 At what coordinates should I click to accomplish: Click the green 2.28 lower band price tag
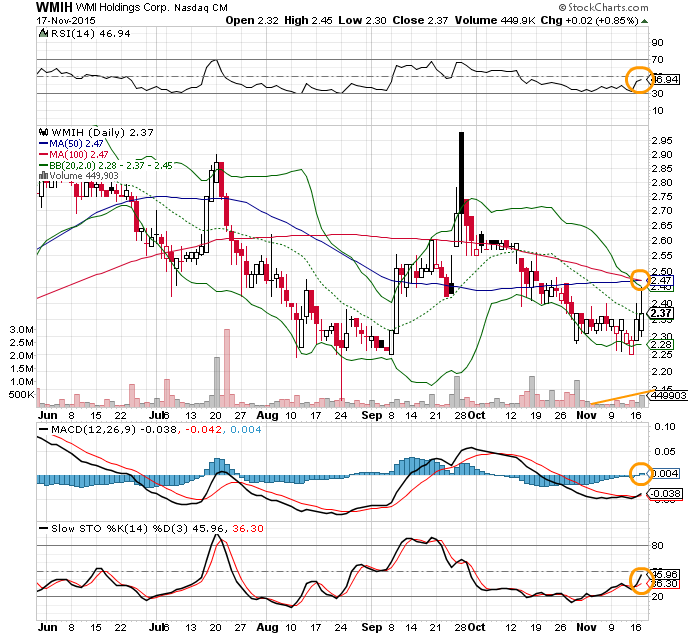661,345
